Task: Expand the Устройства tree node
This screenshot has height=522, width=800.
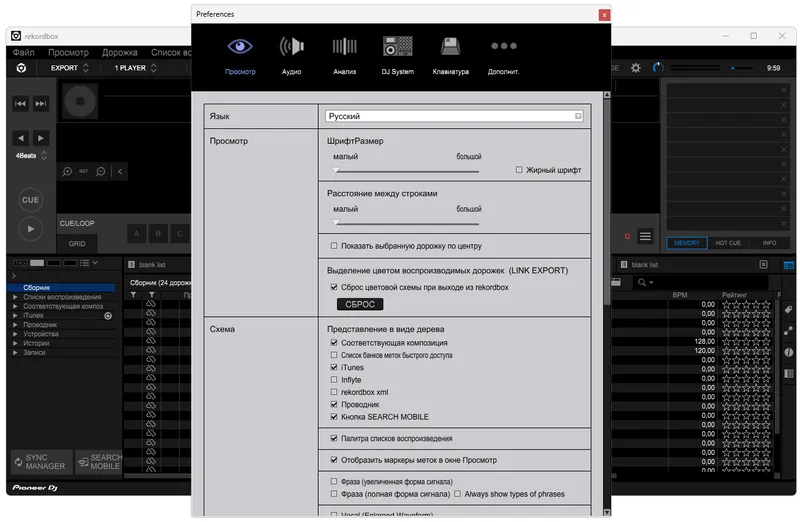Action: pos(15,334)
